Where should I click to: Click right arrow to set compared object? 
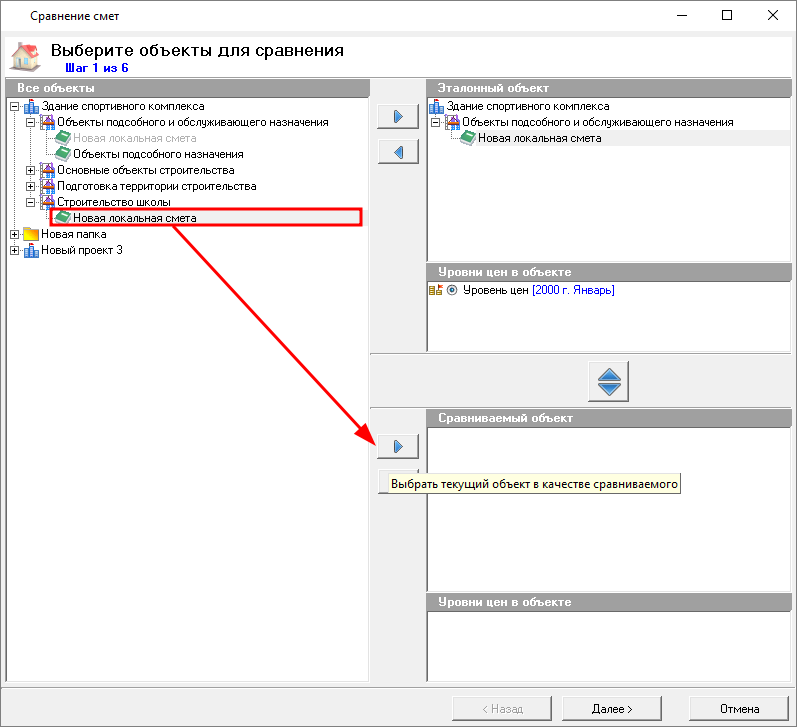pyautogui.click(x=397, y=446)
